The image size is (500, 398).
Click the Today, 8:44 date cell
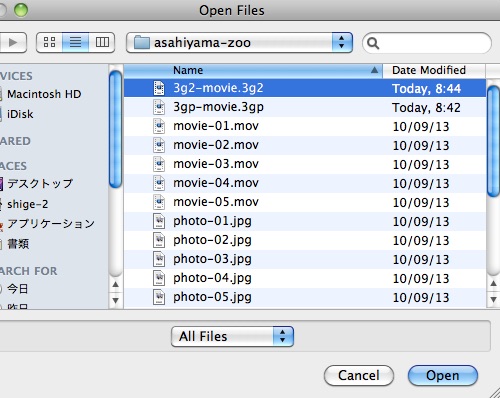point(427,89)
